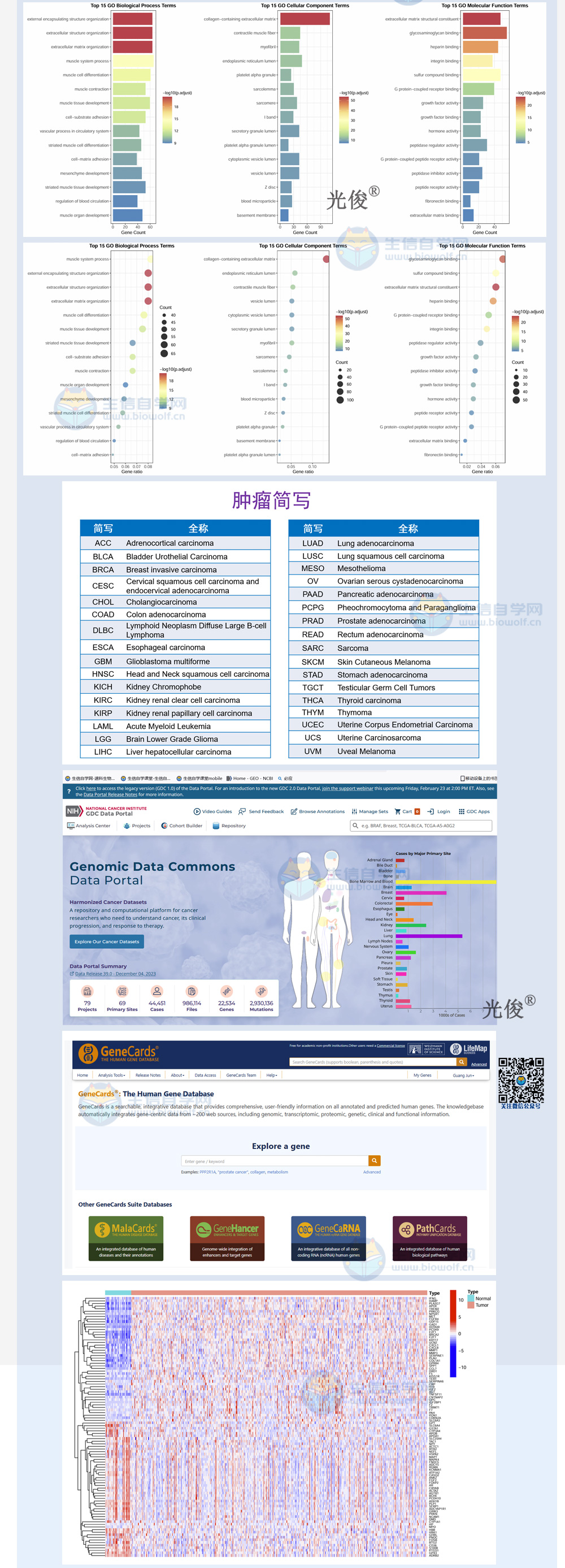Screen dimensions: 565x1568
Task: Expand the Analysis Tools dropdown menu
Action: click(x=111, y=1075)
